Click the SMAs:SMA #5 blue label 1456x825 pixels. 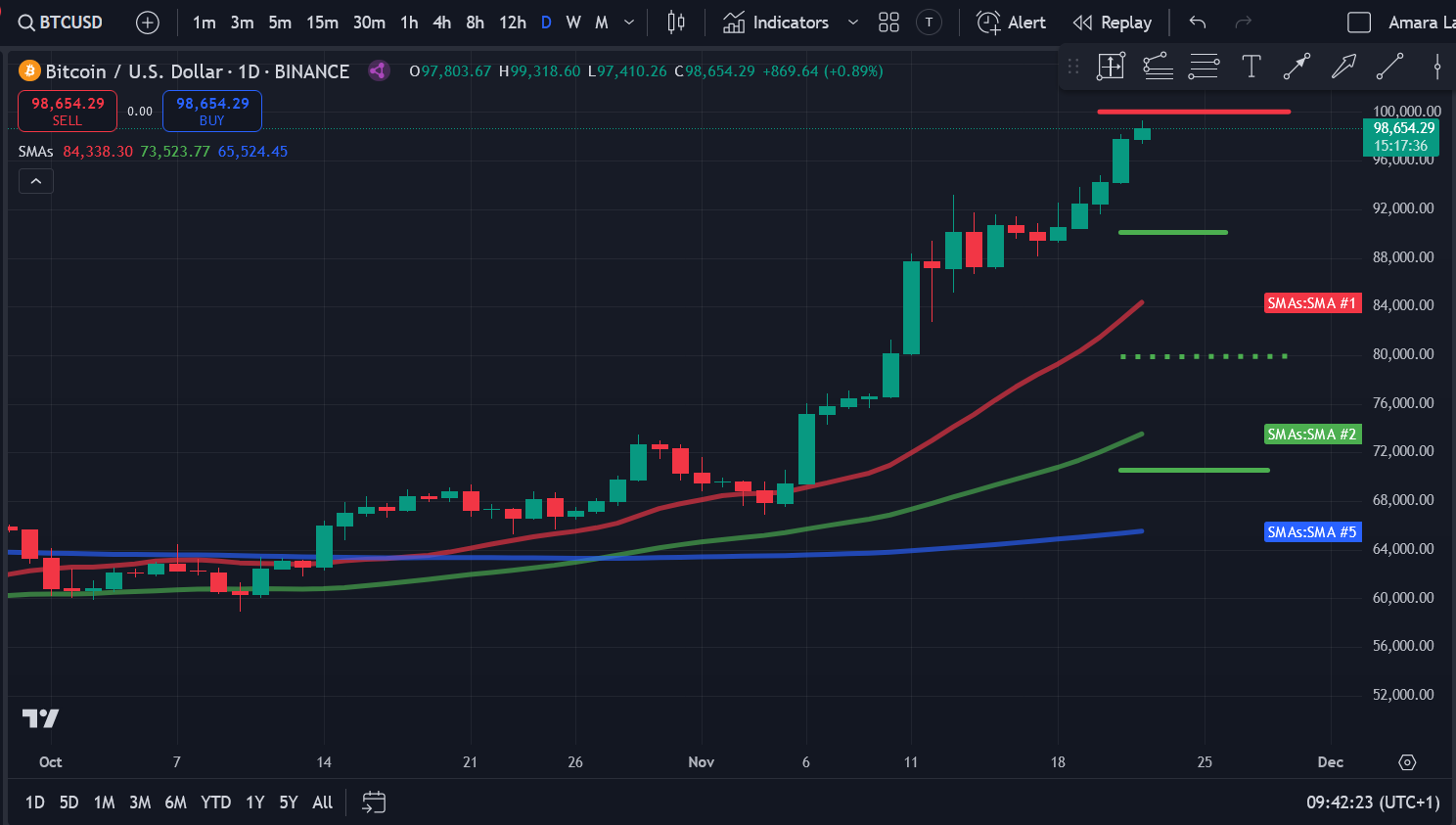pos(1312,532)
